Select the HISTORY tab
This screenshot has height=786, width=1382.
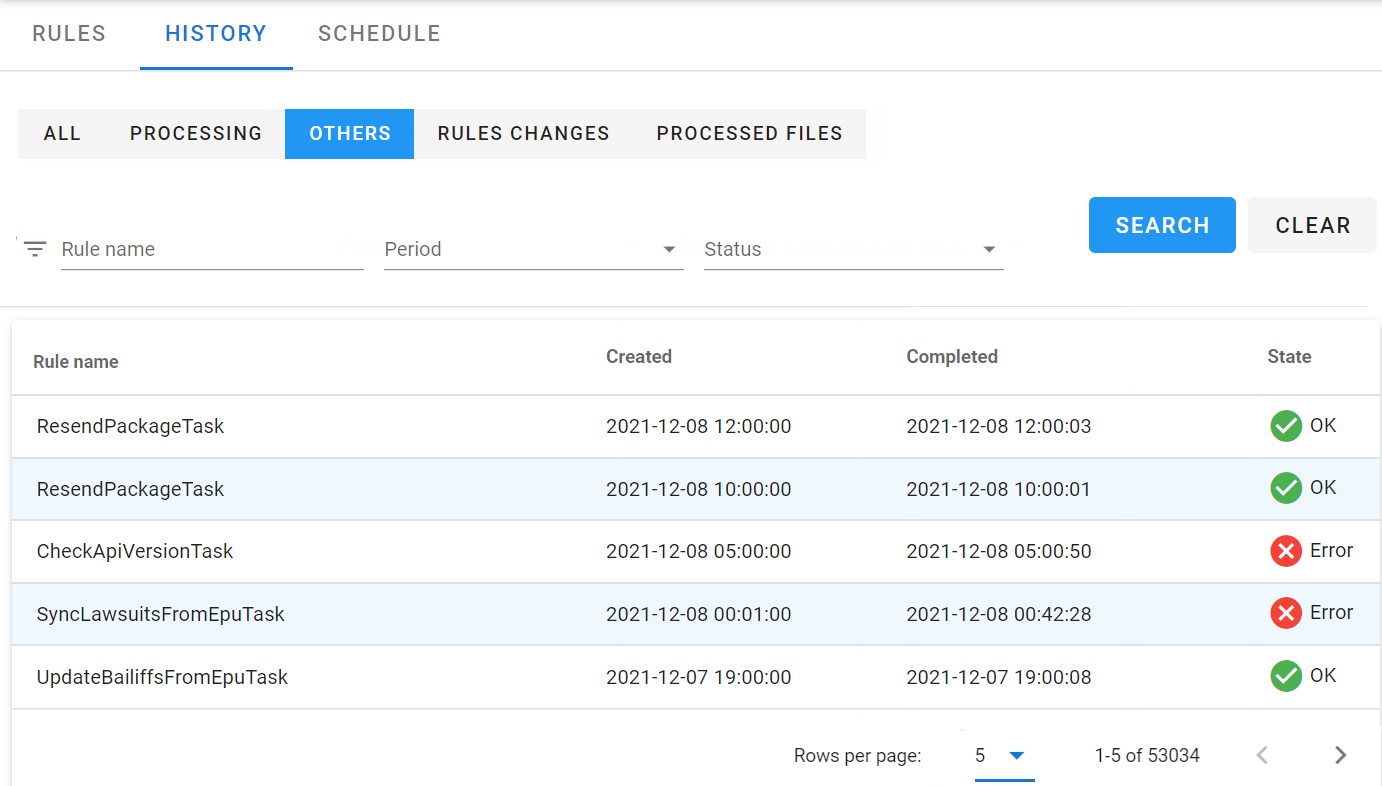point(216,33)
